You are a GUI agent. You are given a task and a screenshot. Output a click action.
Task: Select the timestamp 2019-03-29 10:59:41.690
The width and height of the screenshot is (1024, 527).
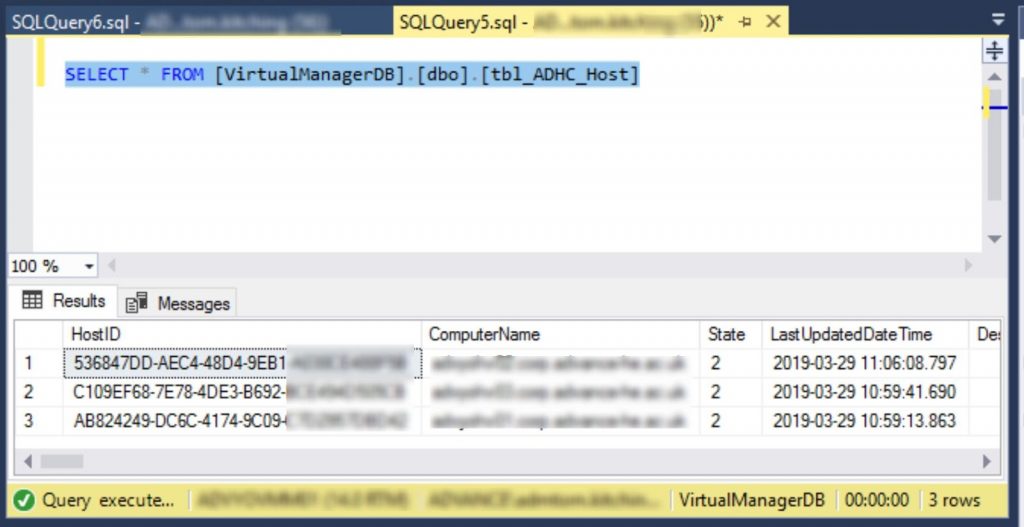tap(865, 392)
